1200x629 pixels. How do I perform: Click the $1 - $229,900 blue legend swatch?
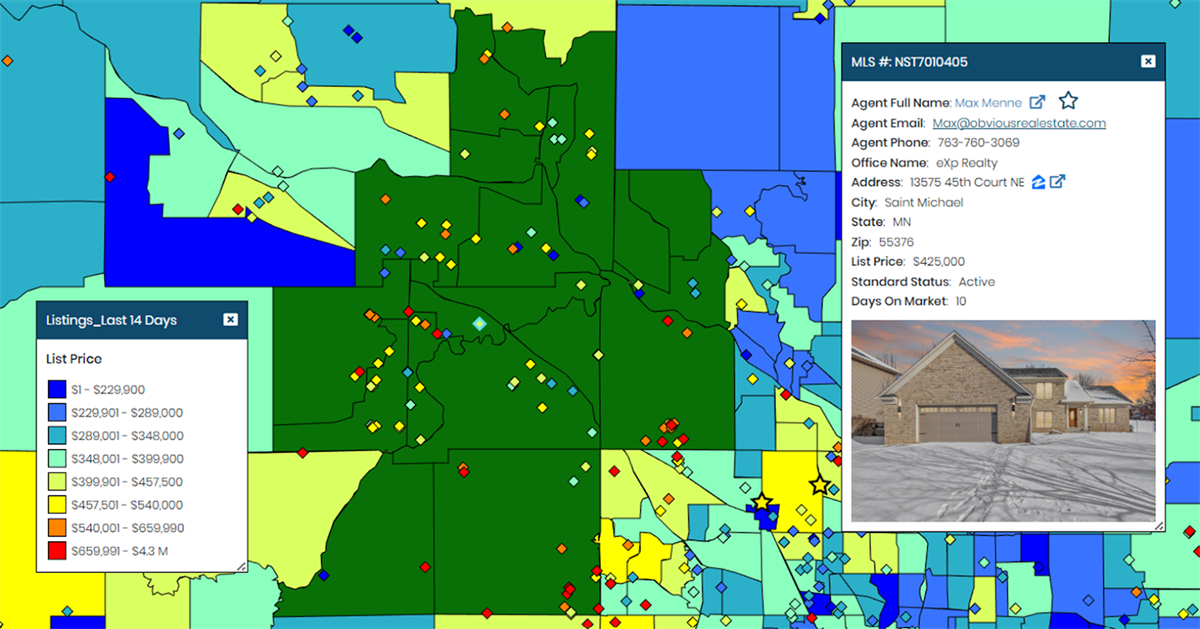[x=56, y=389]
